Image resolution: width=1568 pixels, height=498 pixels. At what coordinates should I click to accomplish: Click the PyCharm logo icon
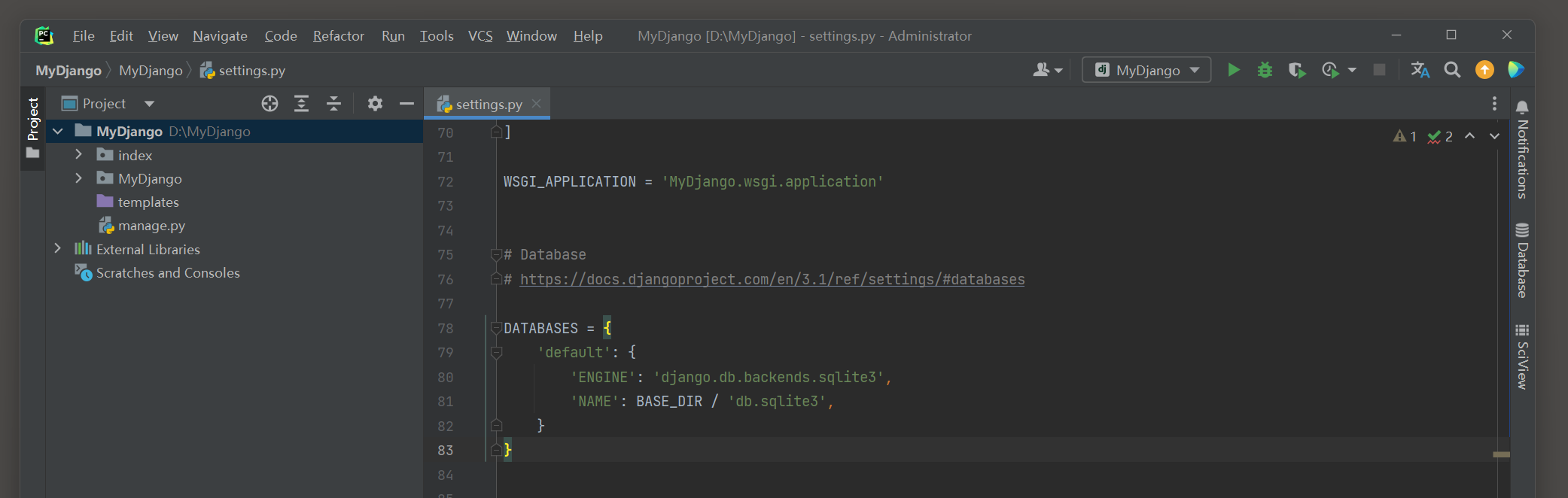pos(44,35)
